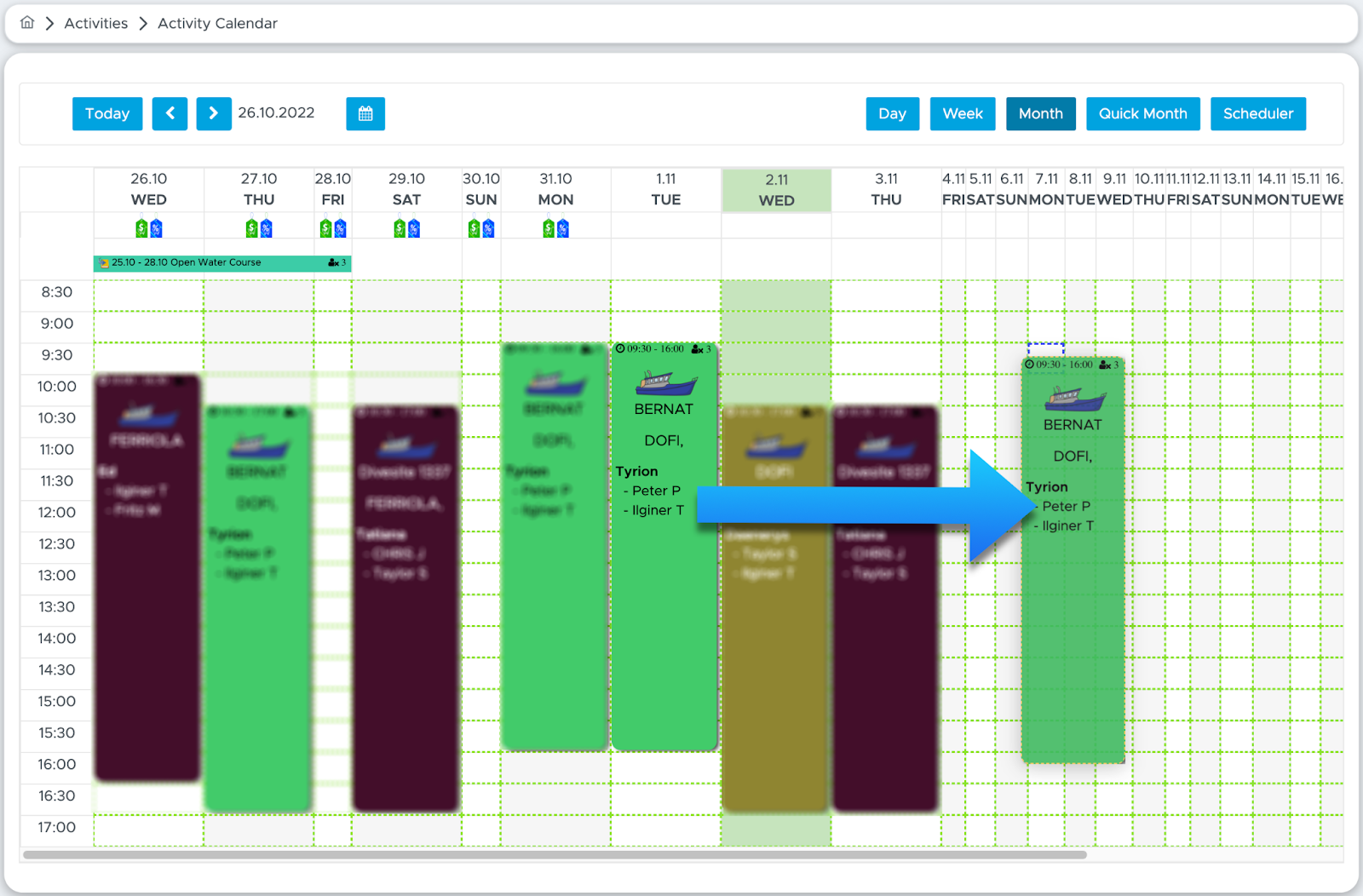Click the boat icon in the 1.11 TUE activity
This screenshot has height=896, width=1363.
pyautogui.click(x=665, y=382)
